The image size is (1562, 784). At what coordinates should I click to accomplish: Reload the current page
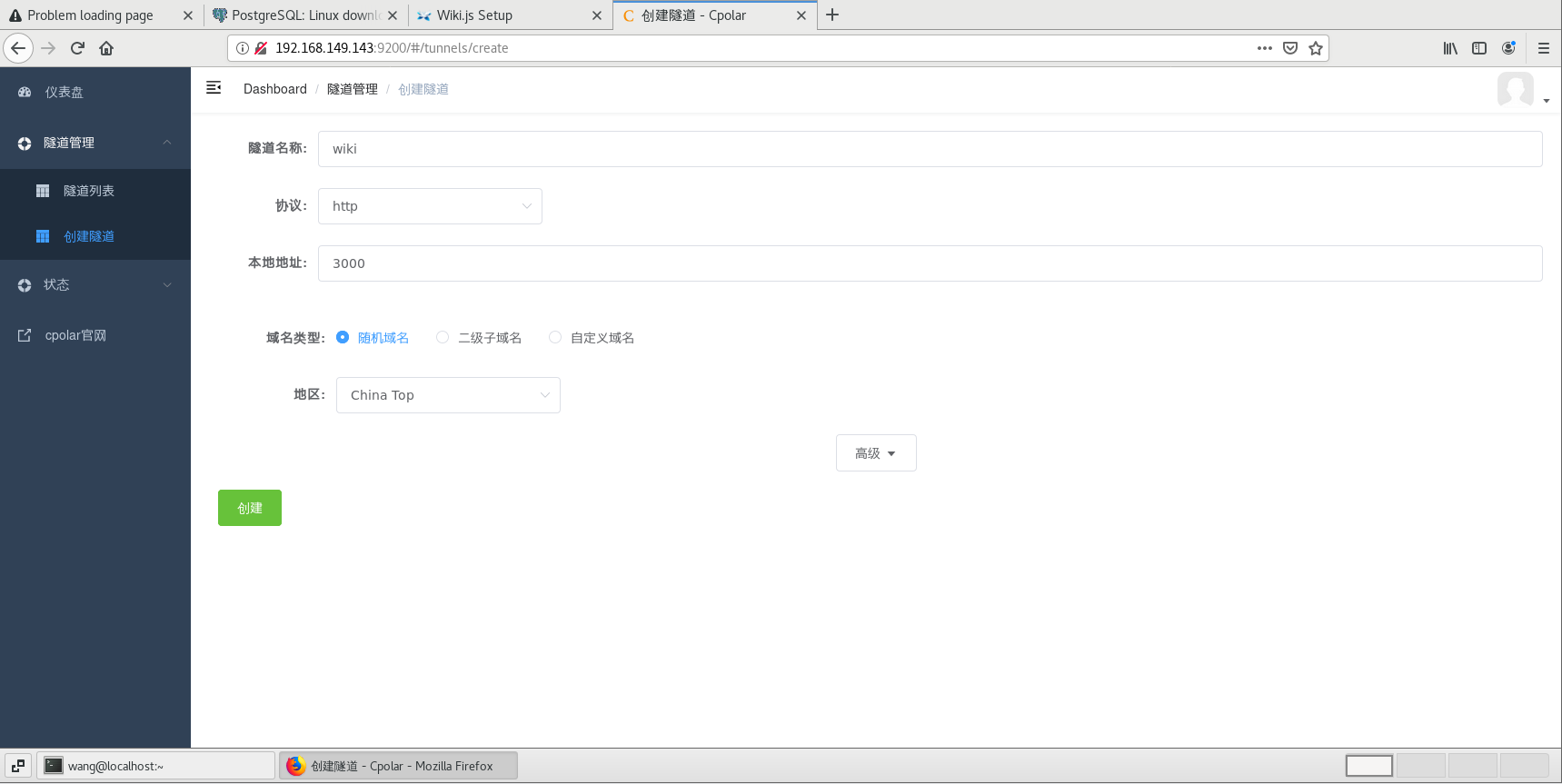coord(77,48)
